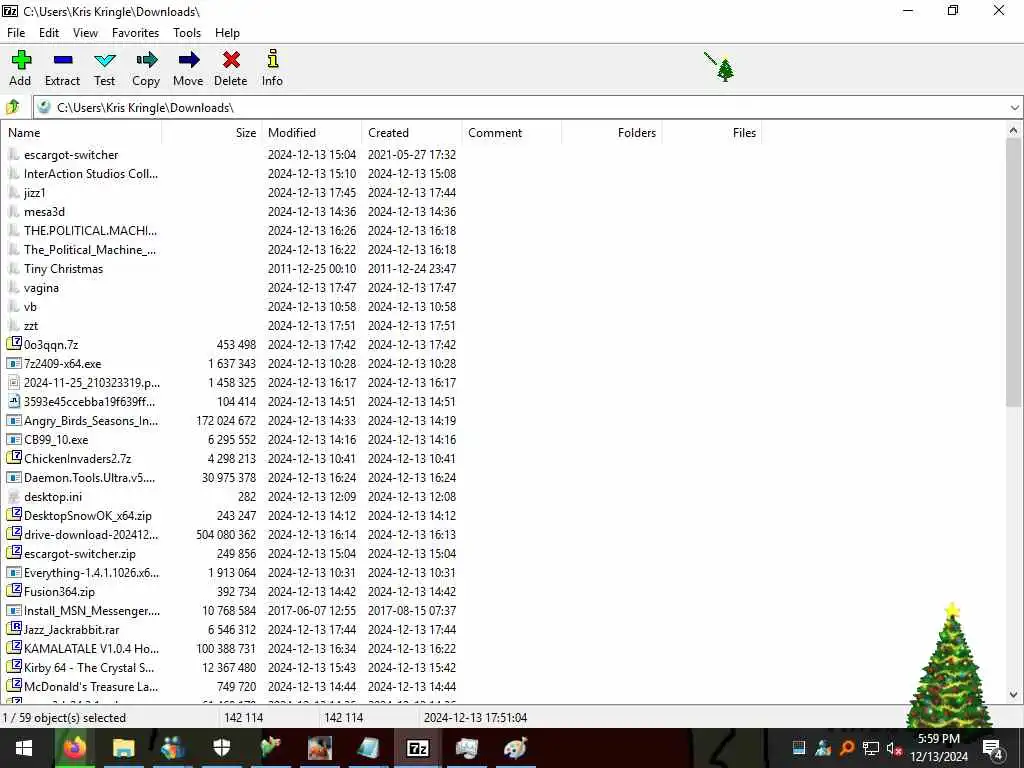Click the scrollbar down arrow
This screenshot has width=1024, height=768.
tap(1013, 695)
